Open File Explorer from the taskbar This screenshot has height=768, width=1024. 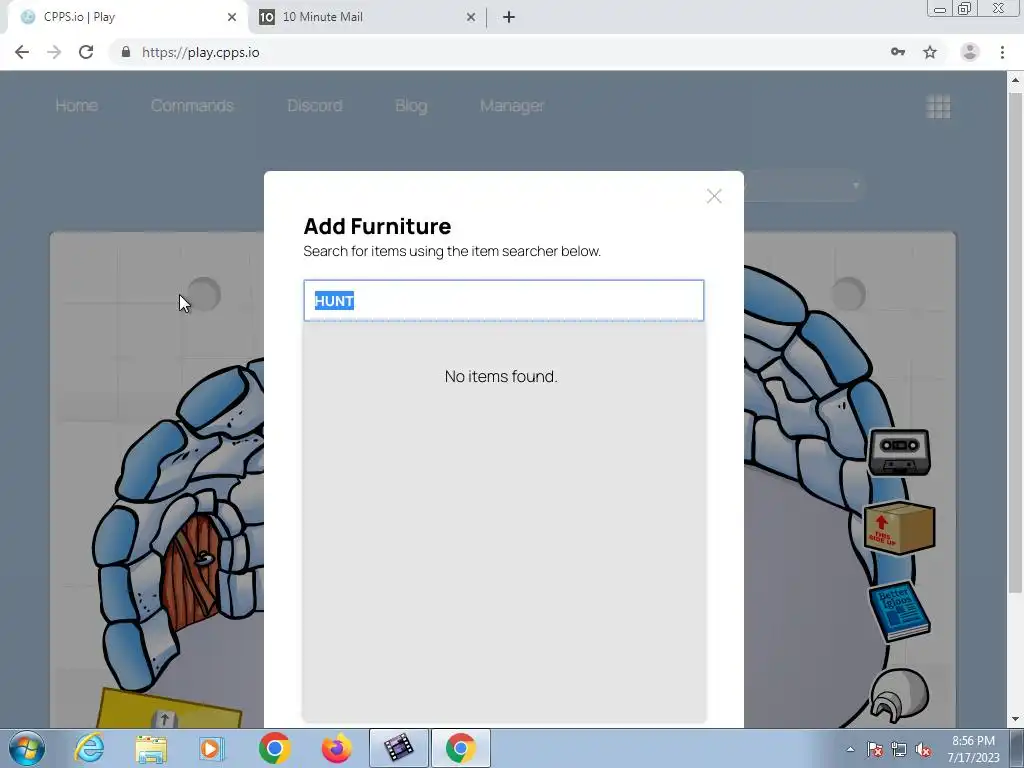(x=151, y=748)
